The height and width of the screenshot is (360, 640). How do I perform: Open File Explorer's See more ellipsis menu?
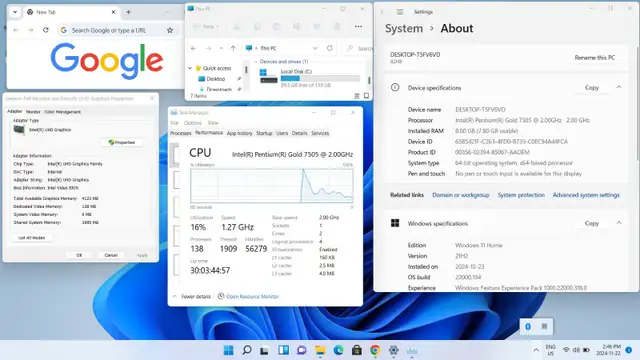coord(358,27)
